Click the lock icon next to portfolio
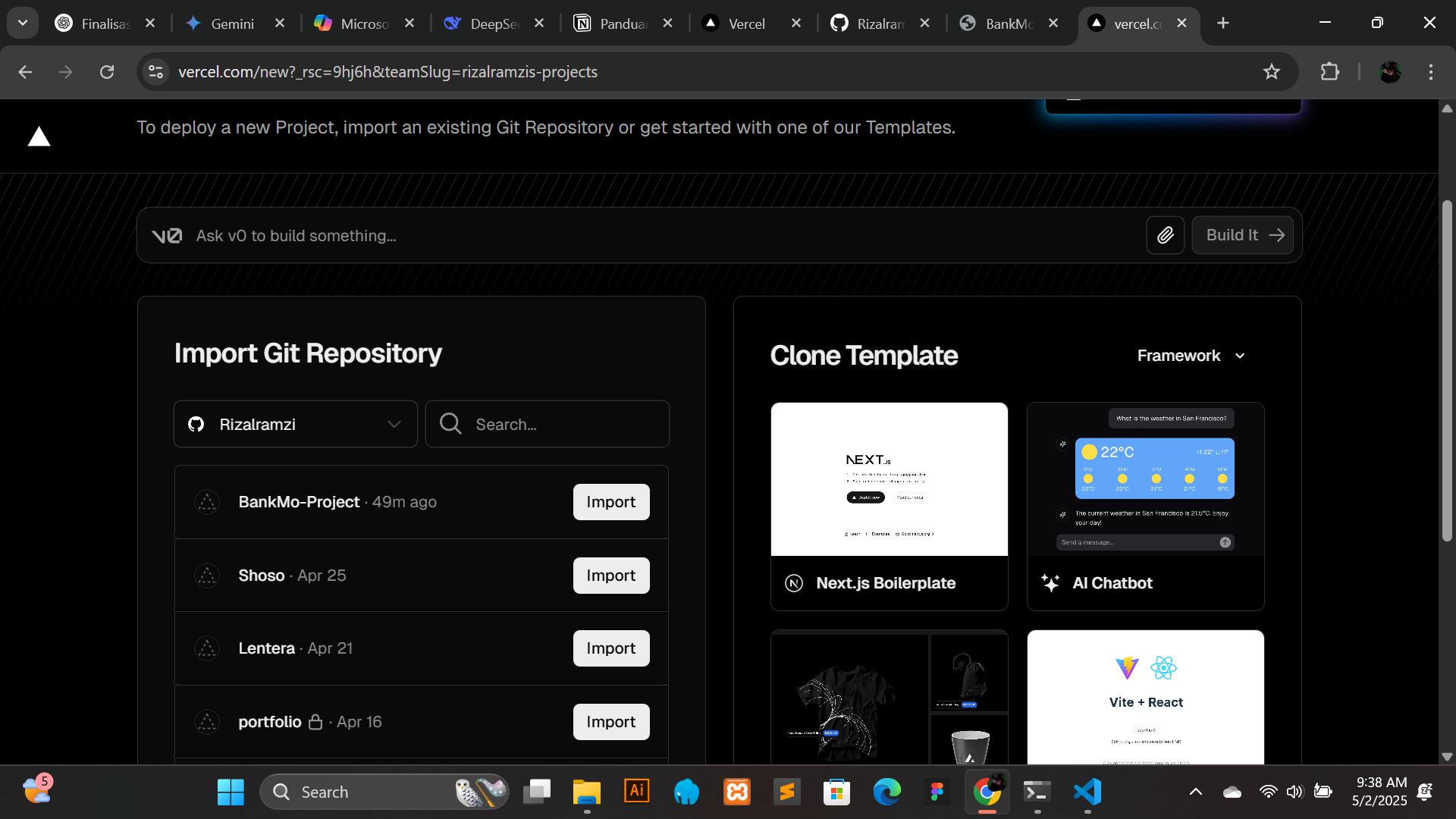The height and width of the screenshot is (819, 1456). pos(315,722)
